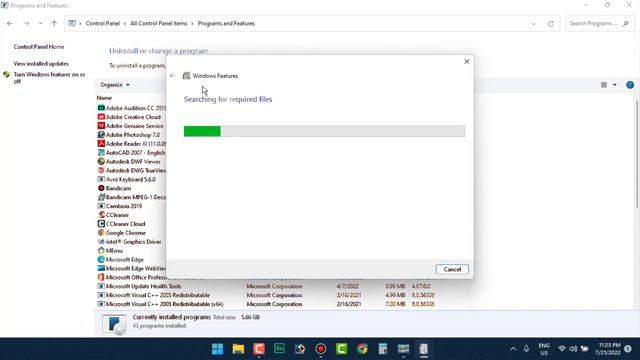Open Turn Windows features on or off
The width and height of the screenshot is (640, 360).
click(49, 78)
